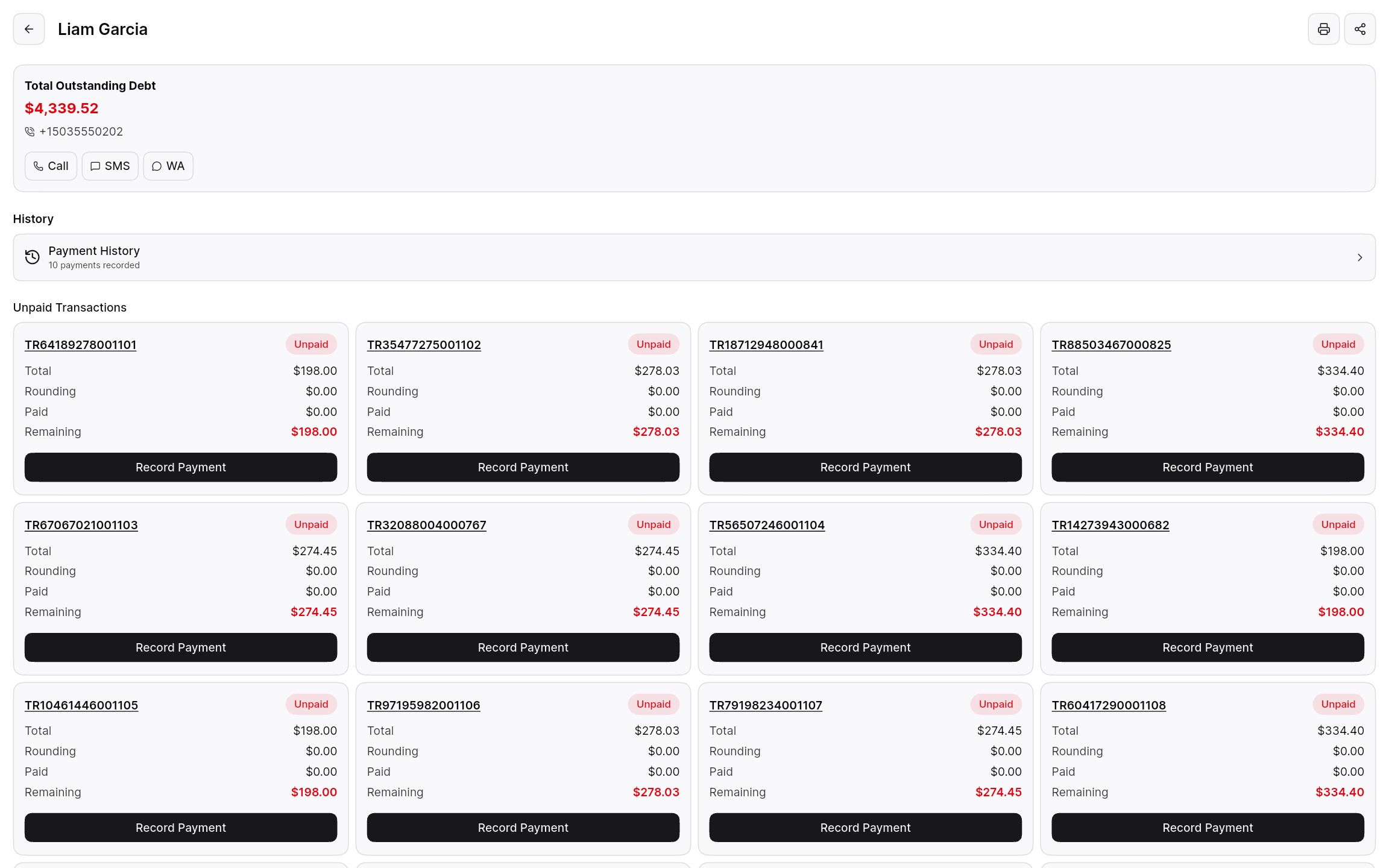The height and width of the screenshot is (868, 1389).
Task: Record Payment for TR79198234001107
Action: [866, 828]
